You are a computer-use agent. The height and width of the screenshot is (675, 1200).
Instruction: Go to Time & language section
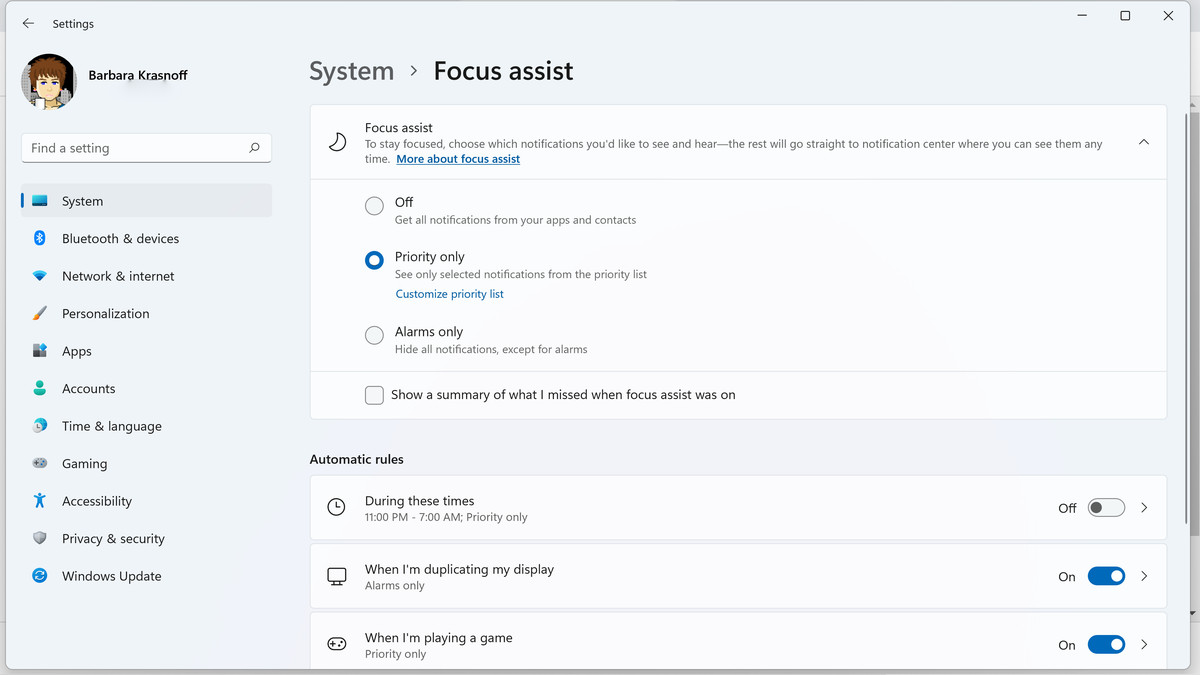point(111,426)
